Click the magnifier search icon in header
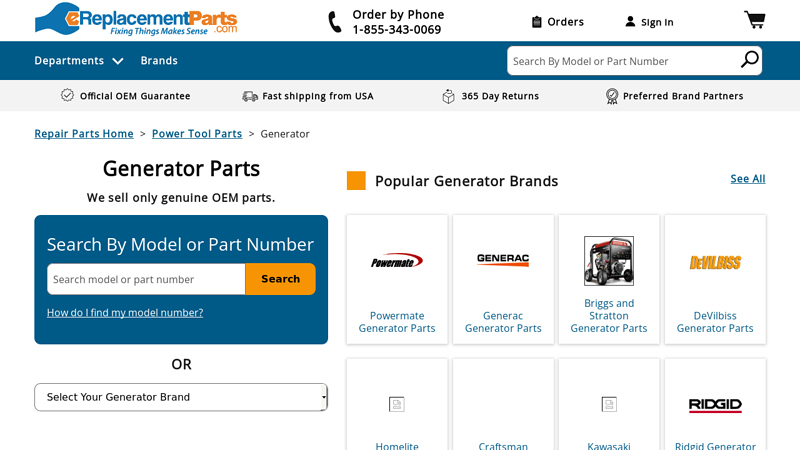This screenshot has height=450, width=800. pyautogui.click(x=749, y=60)
